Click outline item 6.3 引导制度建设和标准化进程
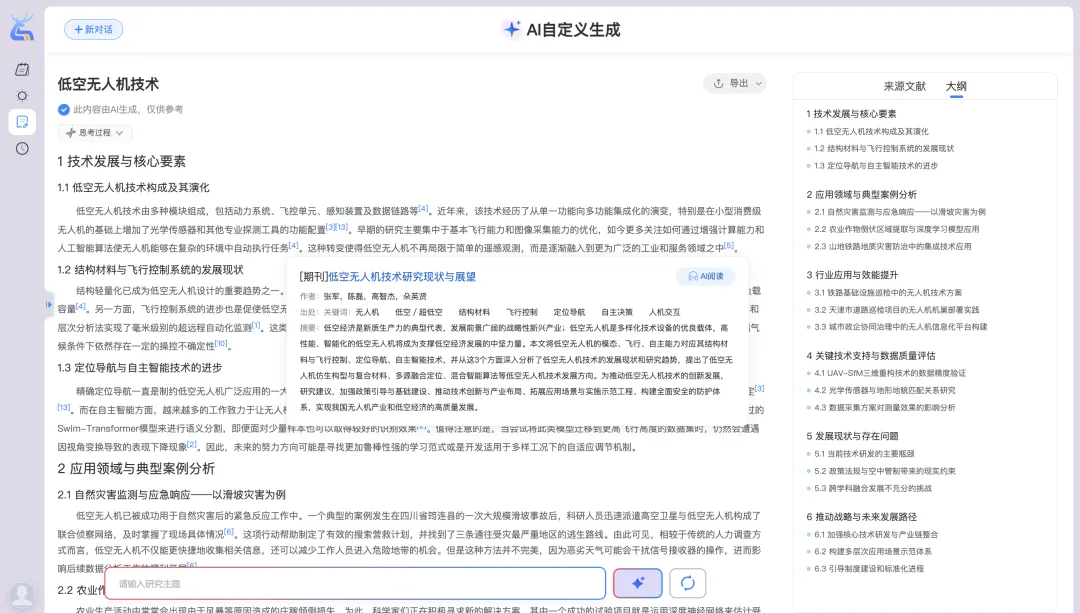 [868, 568]
